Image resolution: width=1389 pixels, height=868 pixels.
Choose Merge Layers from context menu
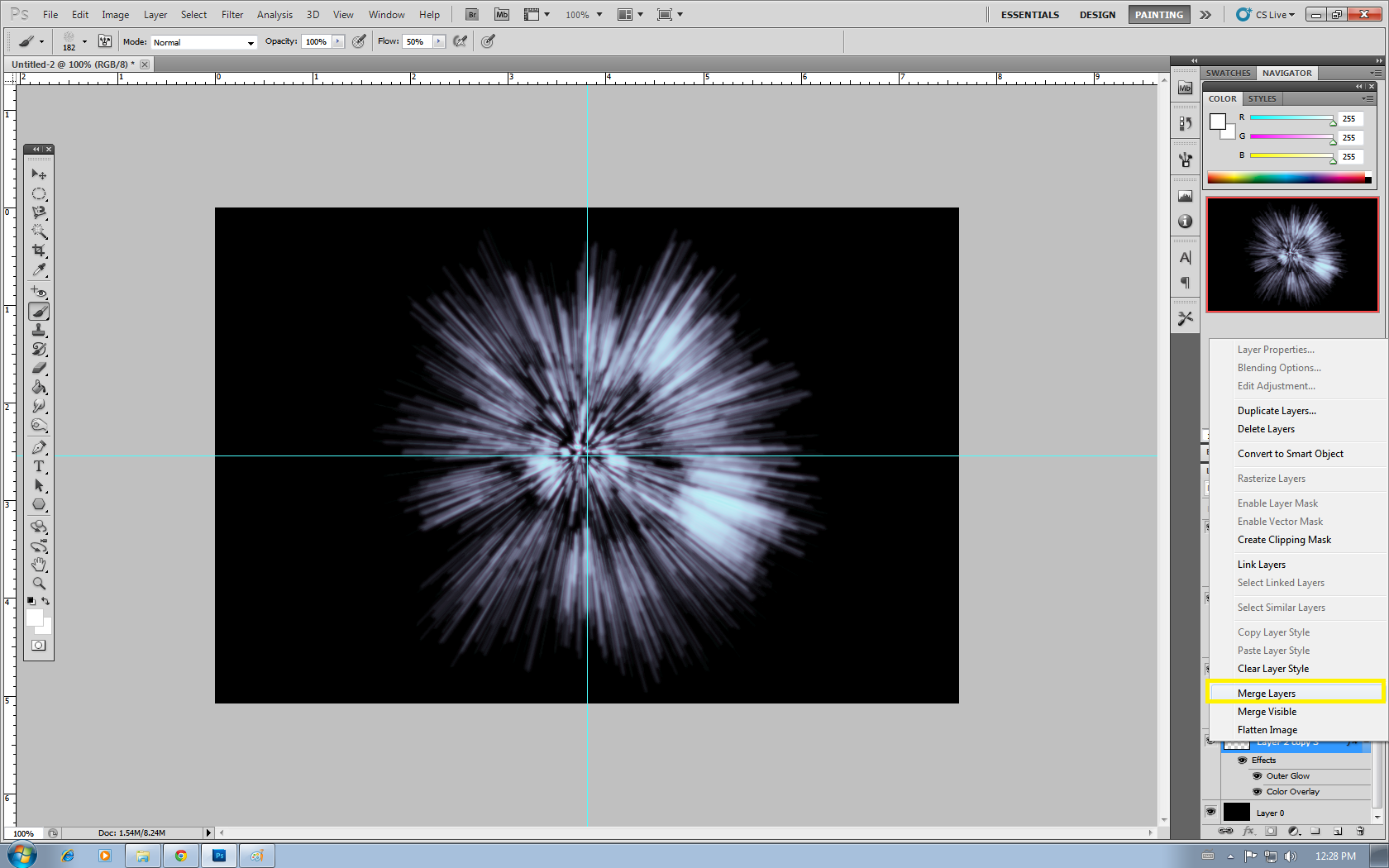pos(1267,694)
